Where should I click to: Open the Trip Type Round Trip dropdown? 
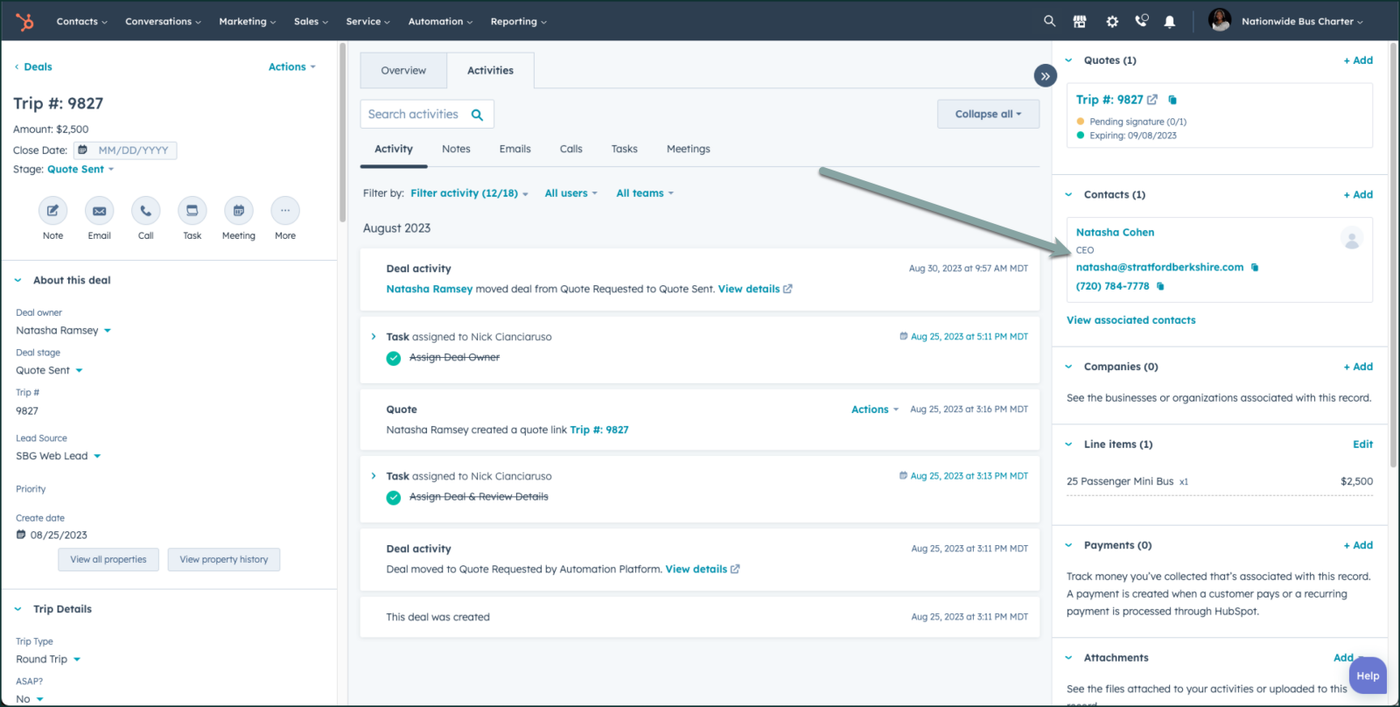48,660
